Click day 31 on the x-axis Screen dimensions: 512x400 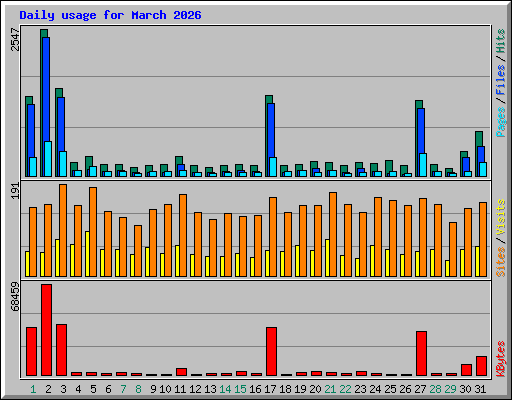coord(480,389)
